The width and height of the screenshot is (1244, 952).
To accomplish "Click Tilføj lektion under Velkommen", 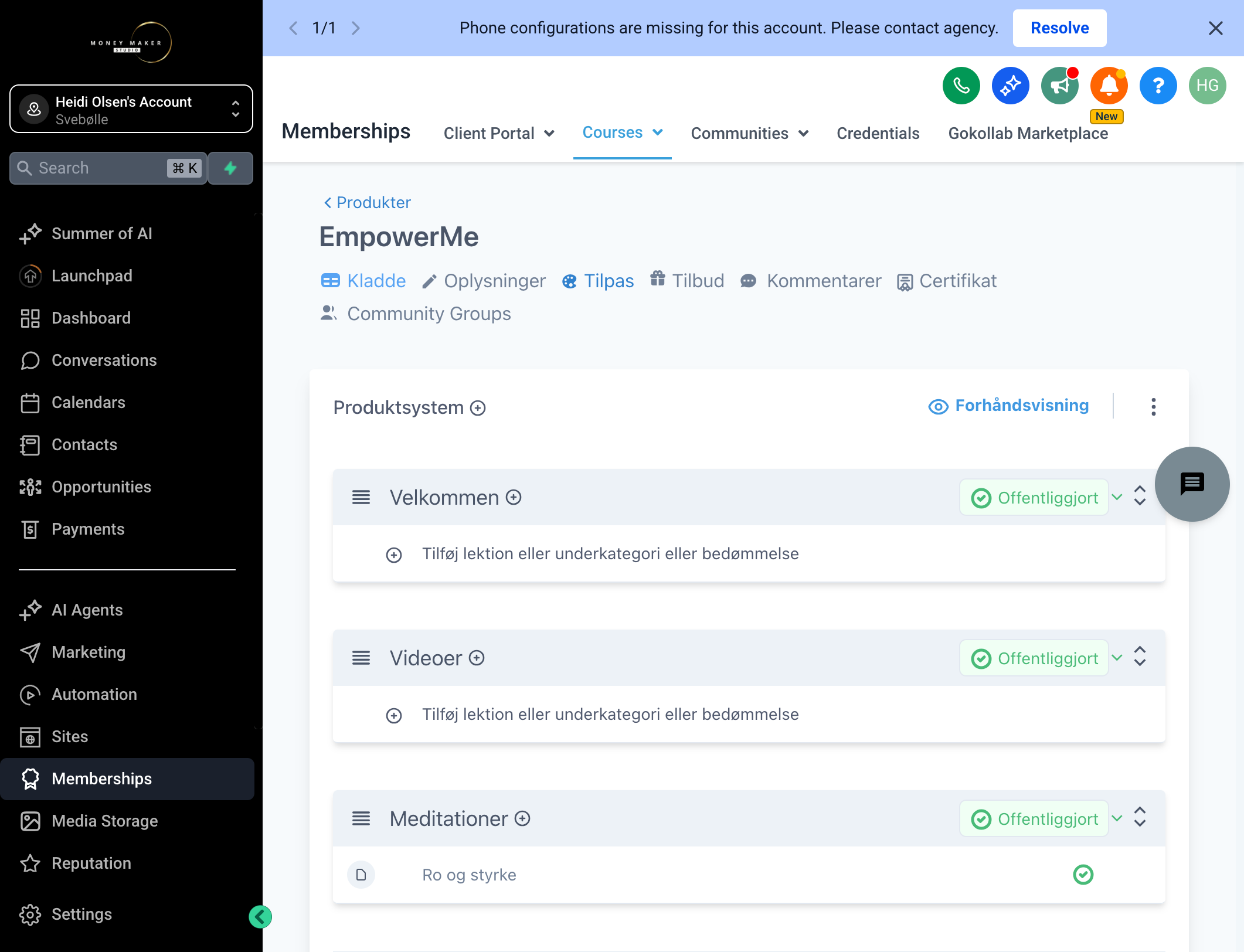I will 610,554.
